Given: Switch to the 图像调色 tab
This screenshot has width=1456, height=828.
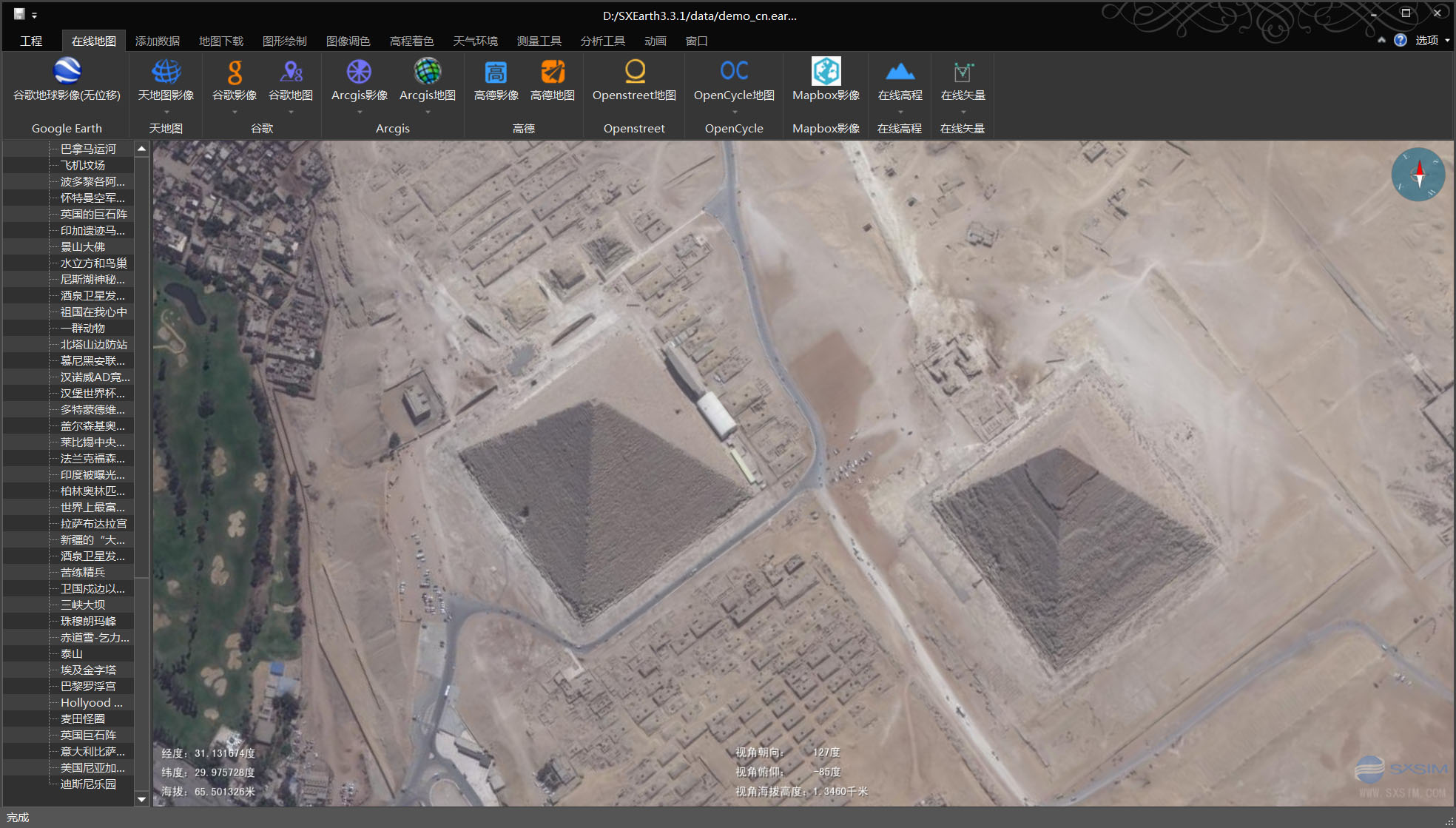Looking at the screenshot, I should coord(348,41).
